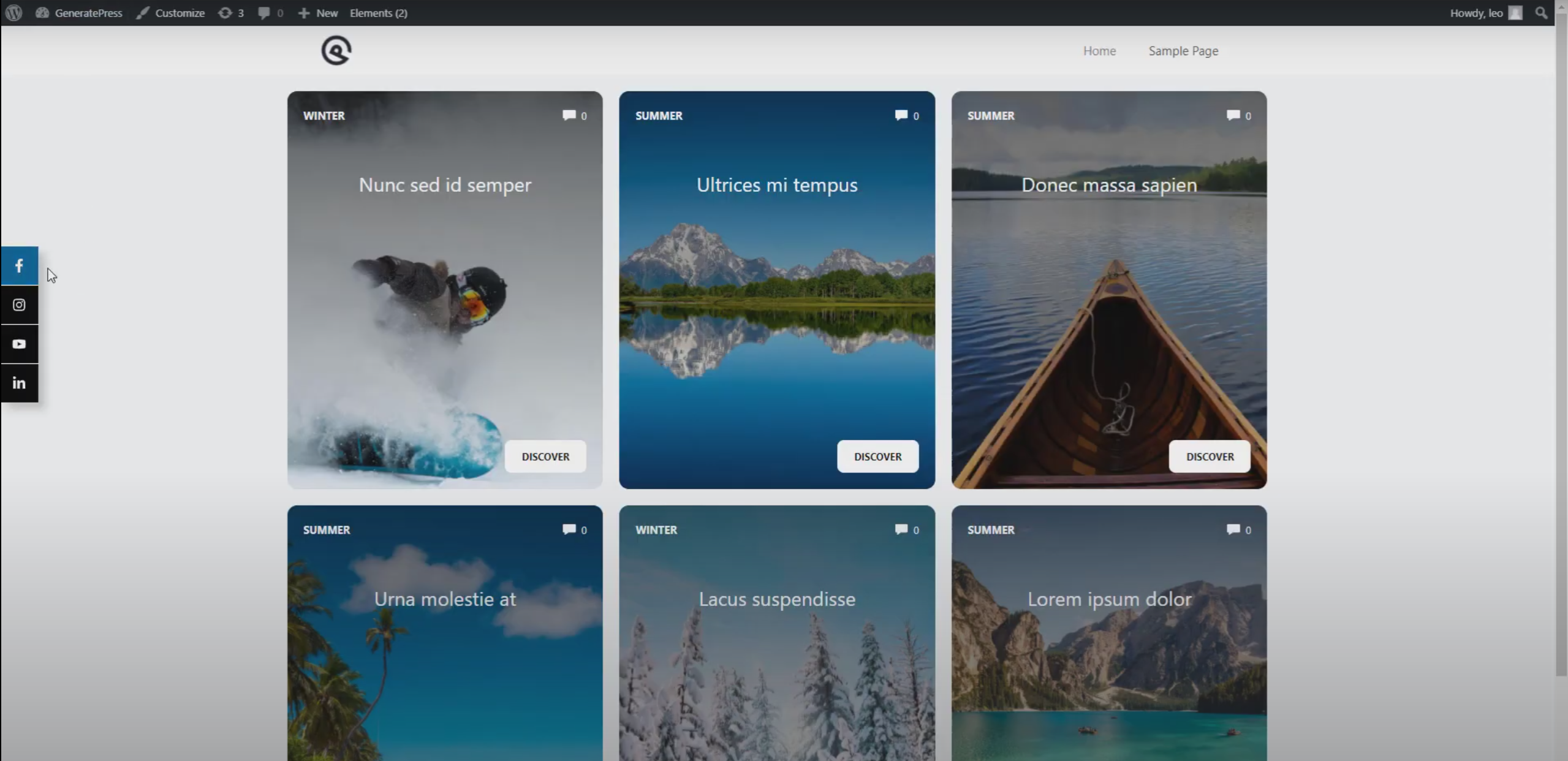1568x761 pixels.
Task: Open the Sample Page navigation link
Action: 1183,51
